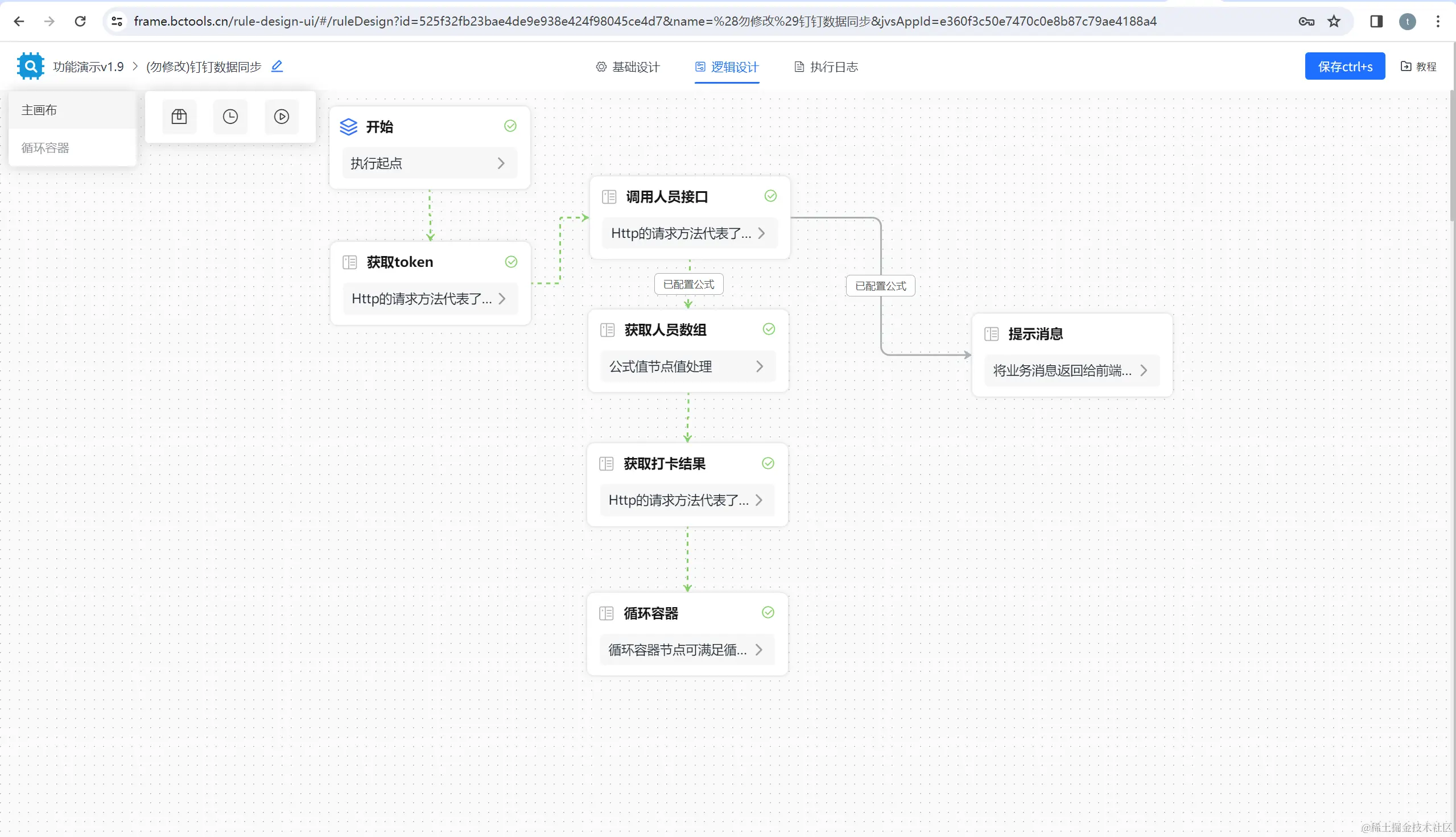
Task: Expand 将业务消息返回给前端 row chevron
Action: coord(1143,371)
